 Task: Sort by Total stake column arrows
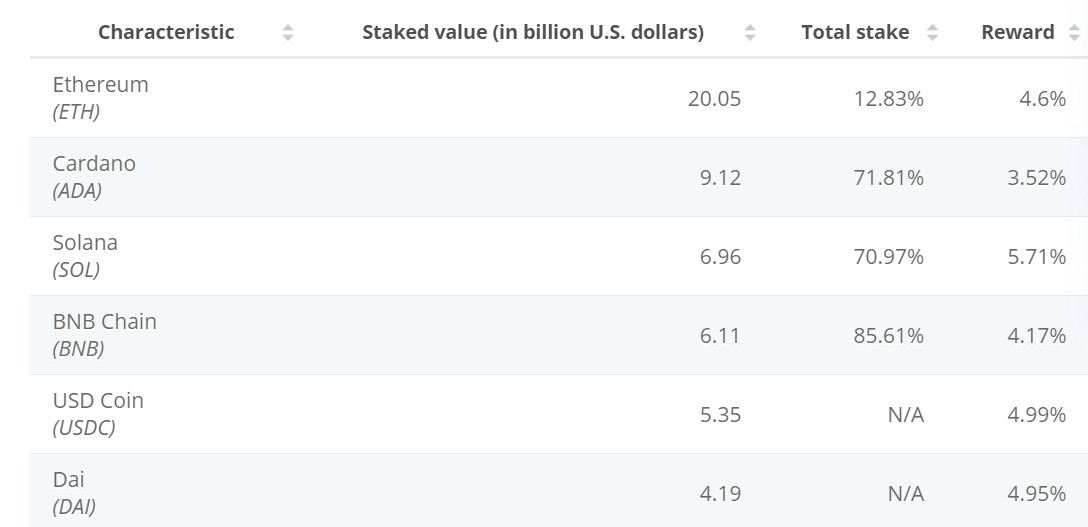(933, 33)
